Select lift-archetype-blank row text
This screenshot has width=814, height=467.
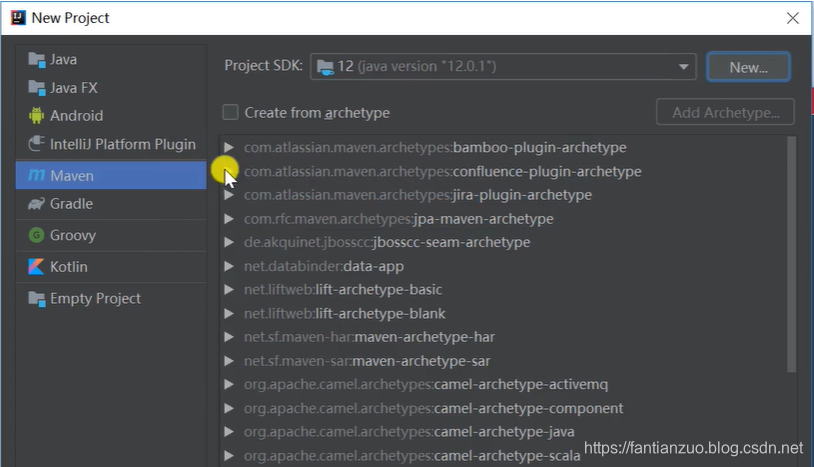345,313
